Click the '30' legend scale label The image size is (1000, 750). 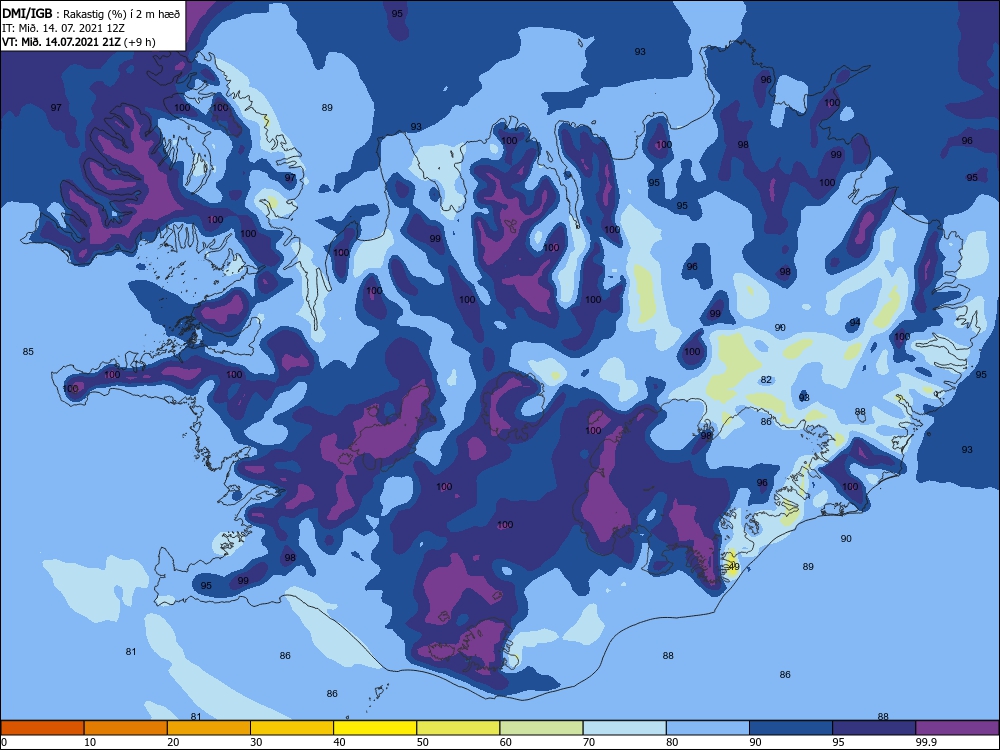(256, 742)
